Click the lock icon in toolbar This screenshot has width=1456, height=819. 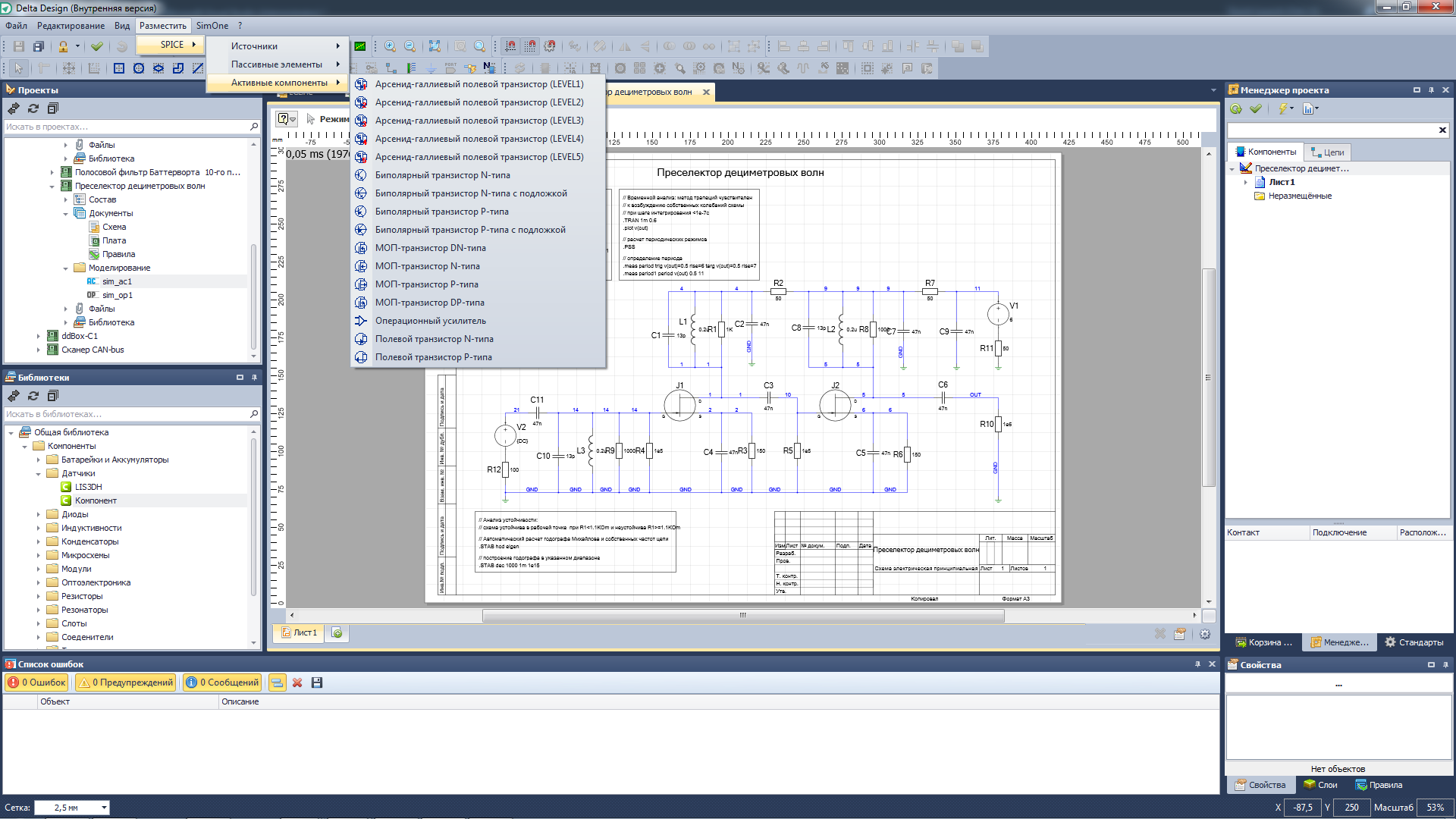tap(64, 46)
